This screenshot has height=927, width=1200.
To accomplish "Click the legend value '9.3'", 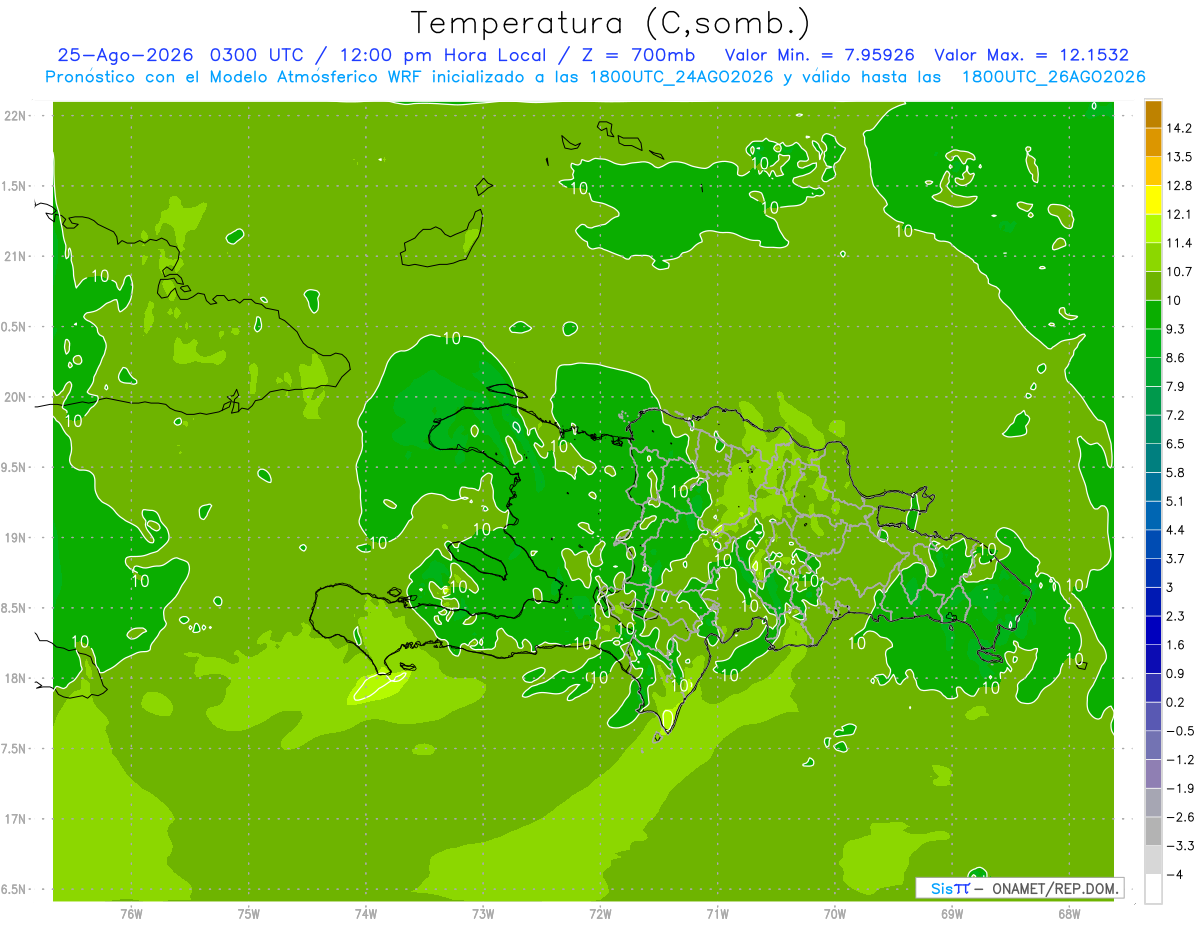I will 1176,329.
